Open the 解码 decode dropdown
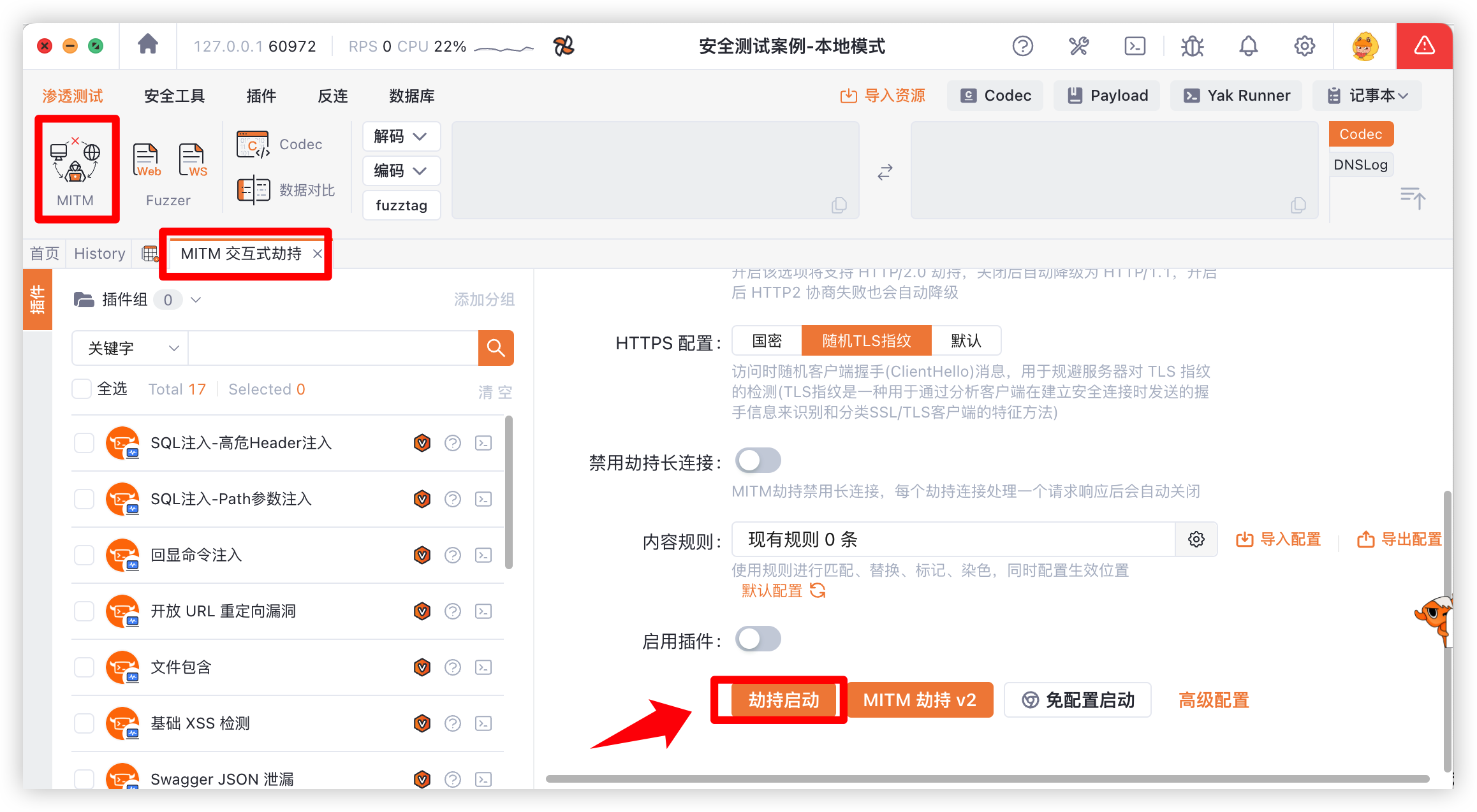Screen dimensions: 1477x812 [x=401, y=136]
